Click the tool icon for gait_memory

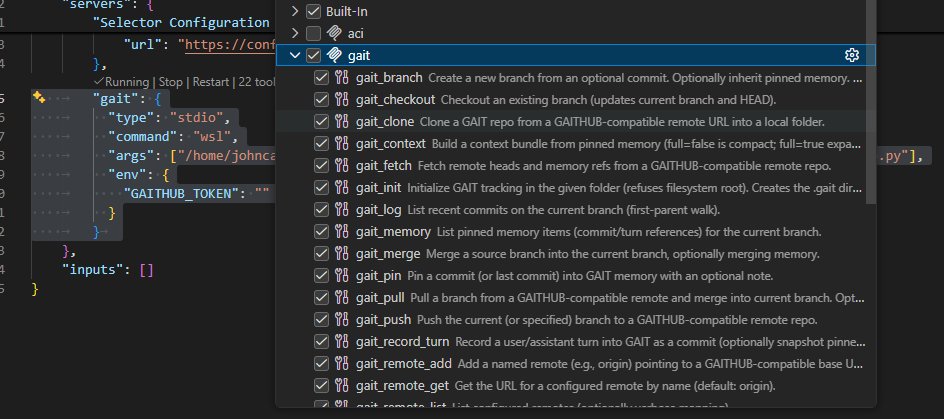click(x=341, y=232)
